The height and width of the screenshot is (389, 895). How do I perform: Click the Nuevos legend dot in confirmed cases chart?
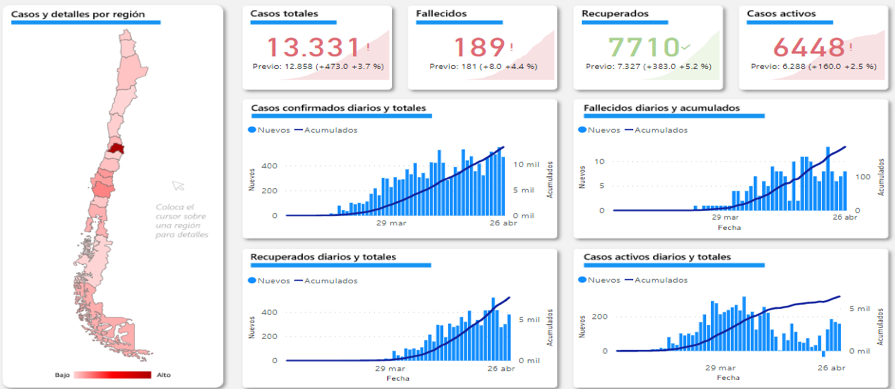pyautogui.click(x=252, y=130)
